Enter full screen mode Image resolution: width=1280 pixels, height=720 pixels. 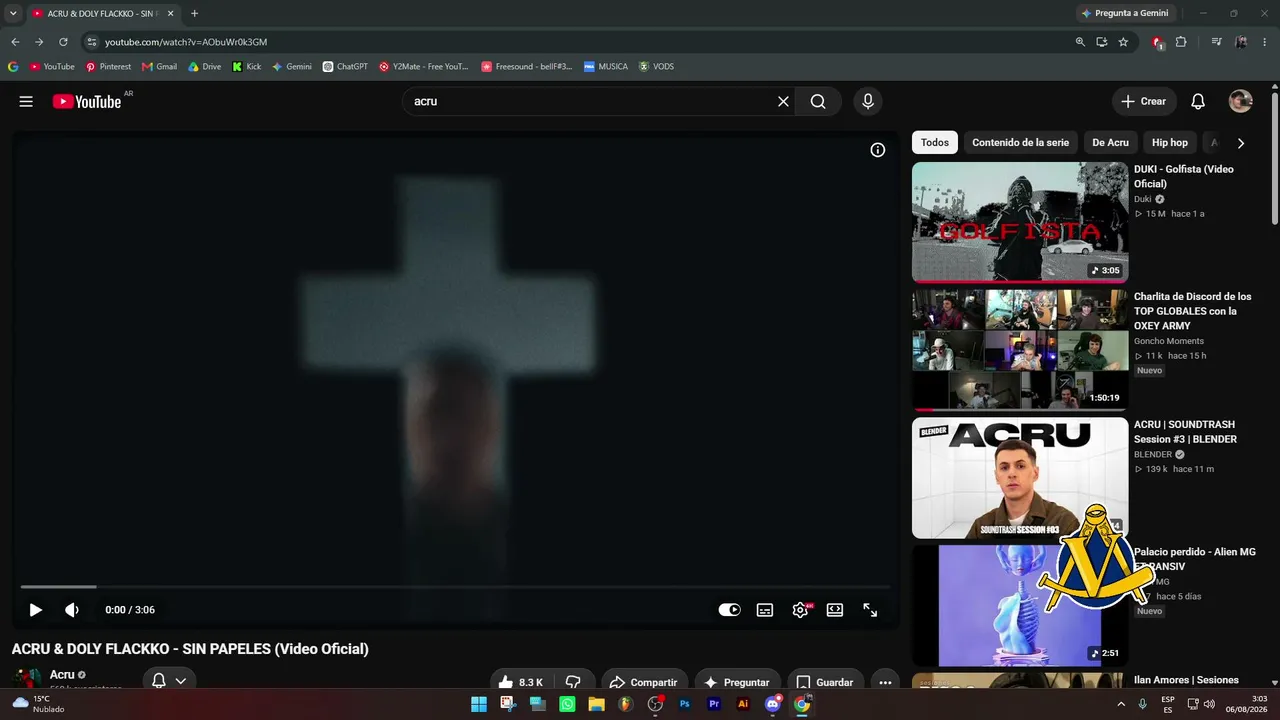(x=870, y=610)
